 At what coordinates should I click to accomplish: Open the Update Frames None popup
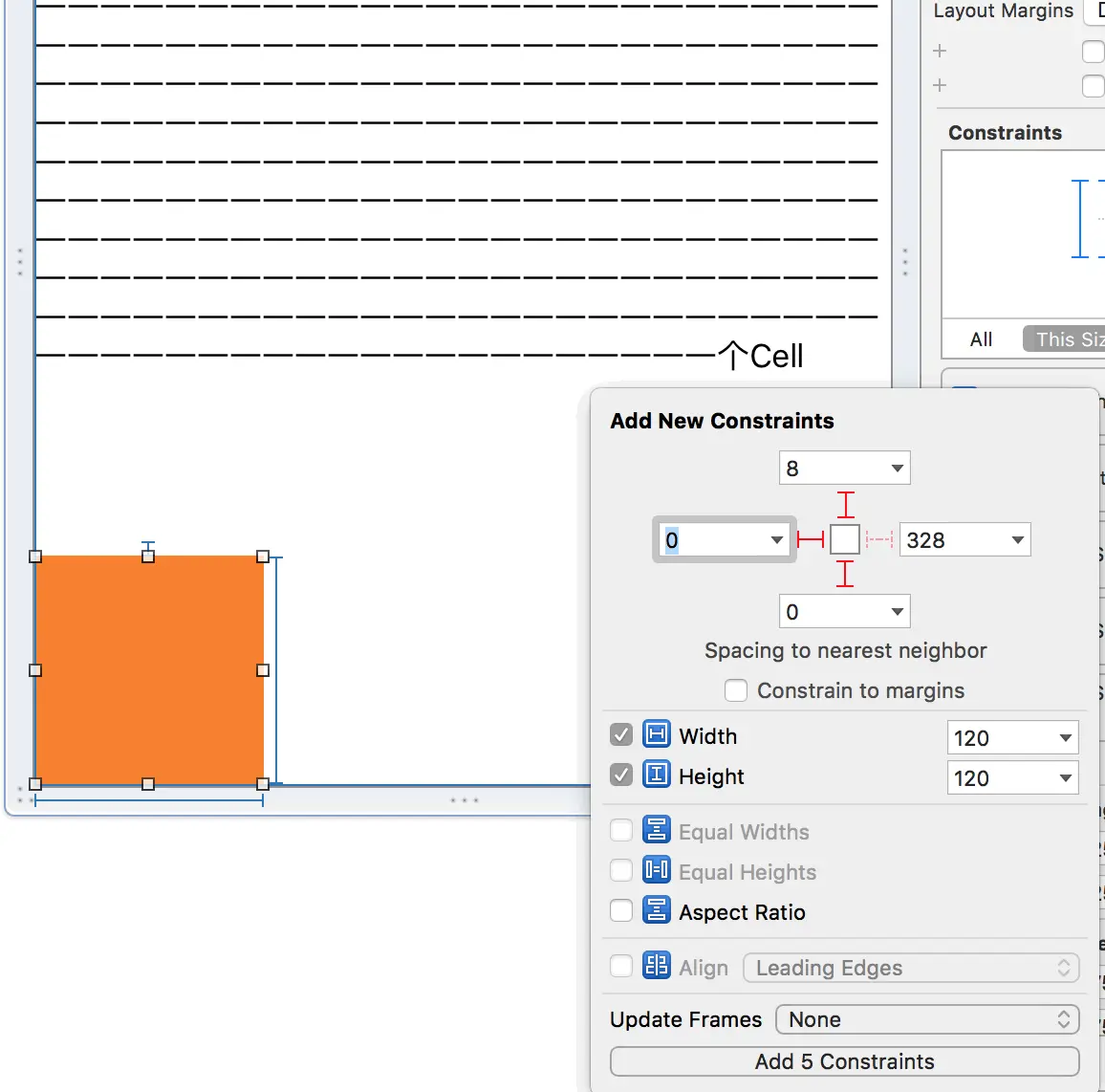click(927, 1019)
